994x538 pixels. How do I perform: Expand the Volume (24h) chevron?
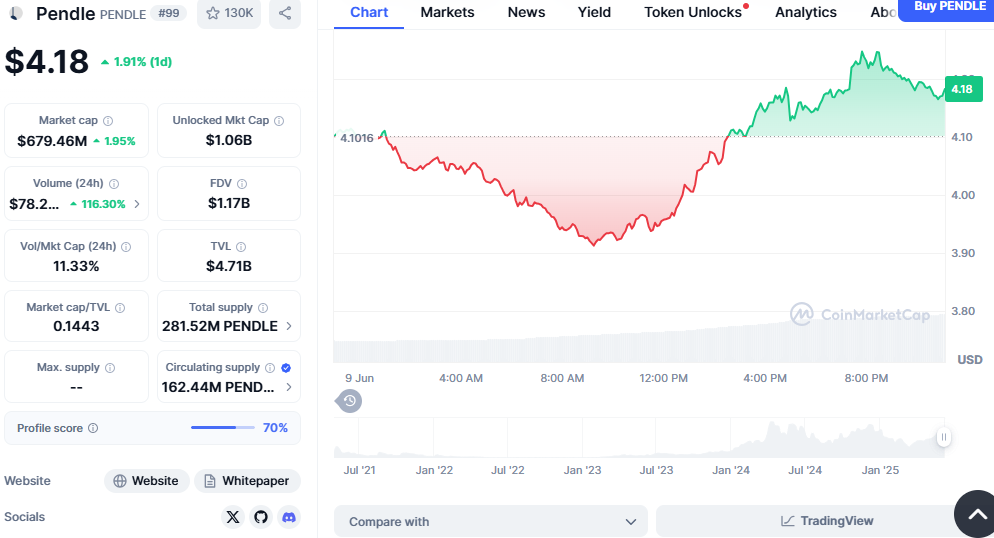(137, 204)
